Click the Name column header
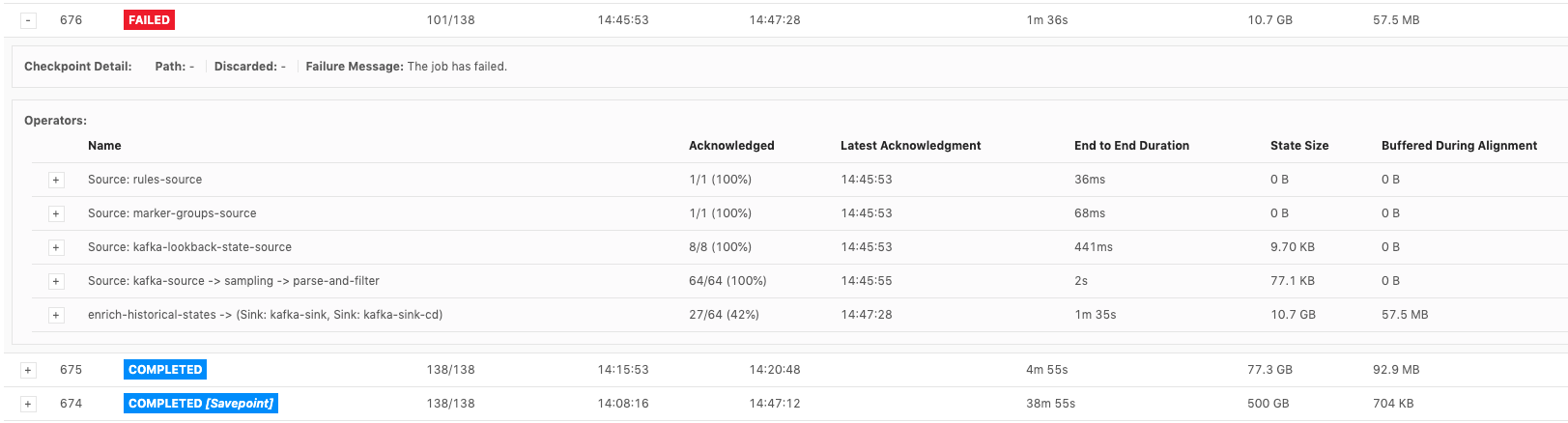Viewport: 1568px width, 423px height. pyautogui.click(x=104, y=146)
